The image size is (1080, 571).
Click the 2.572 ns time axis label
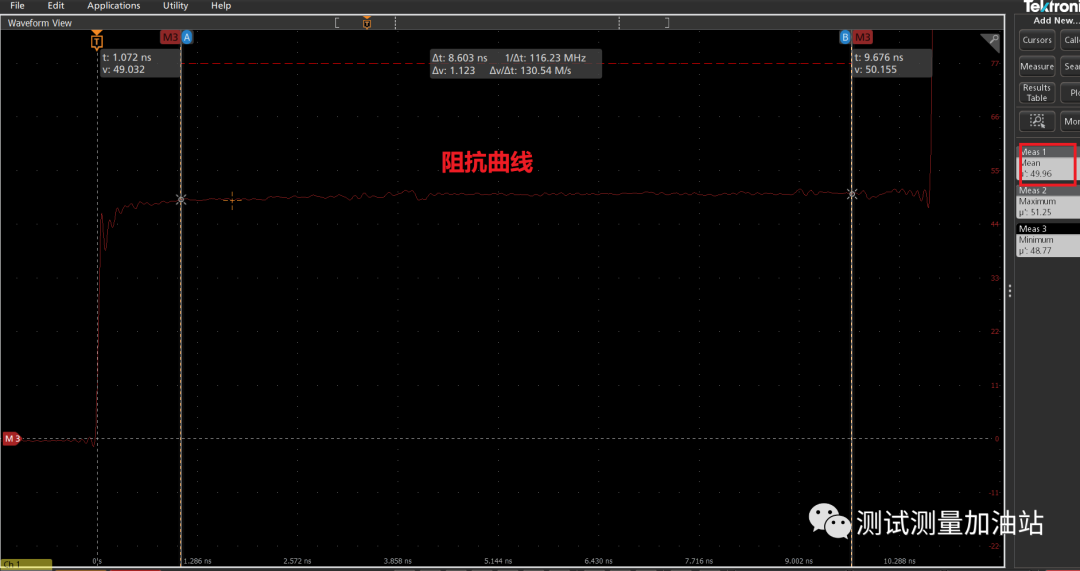(298, 561)
